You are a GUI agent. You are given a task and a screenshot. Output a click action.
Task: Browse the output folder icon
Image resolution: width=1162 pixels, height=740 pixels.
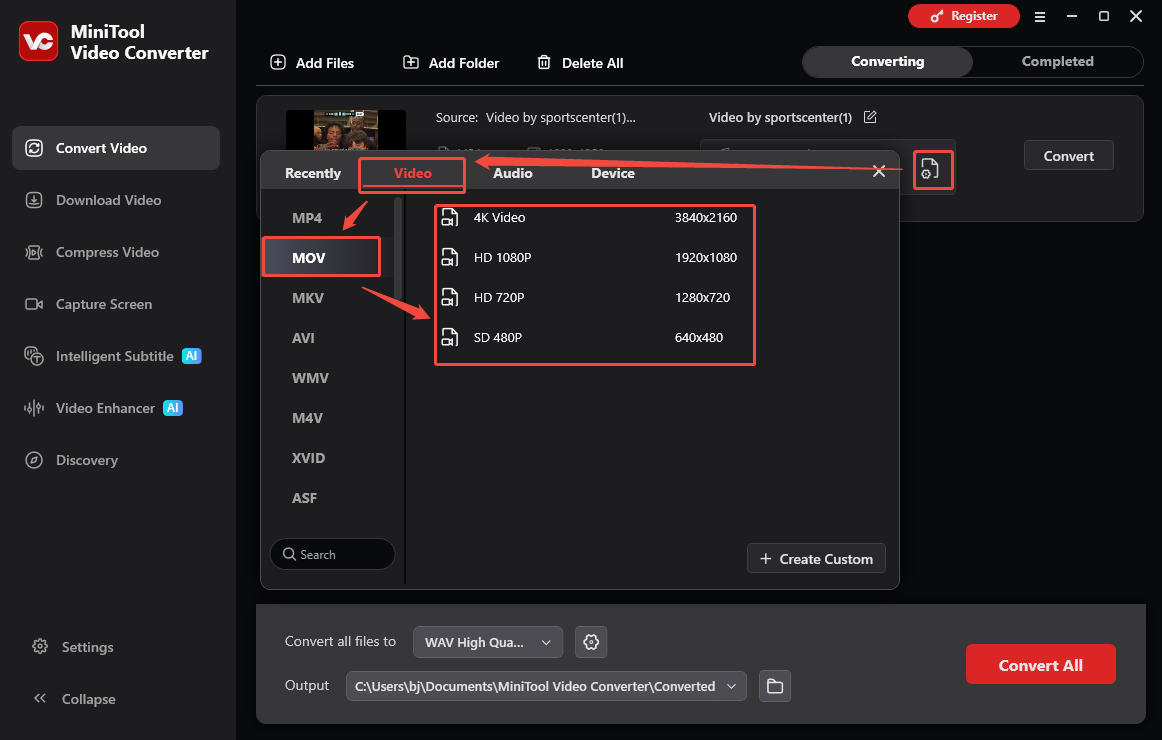[x=775, y=686]
